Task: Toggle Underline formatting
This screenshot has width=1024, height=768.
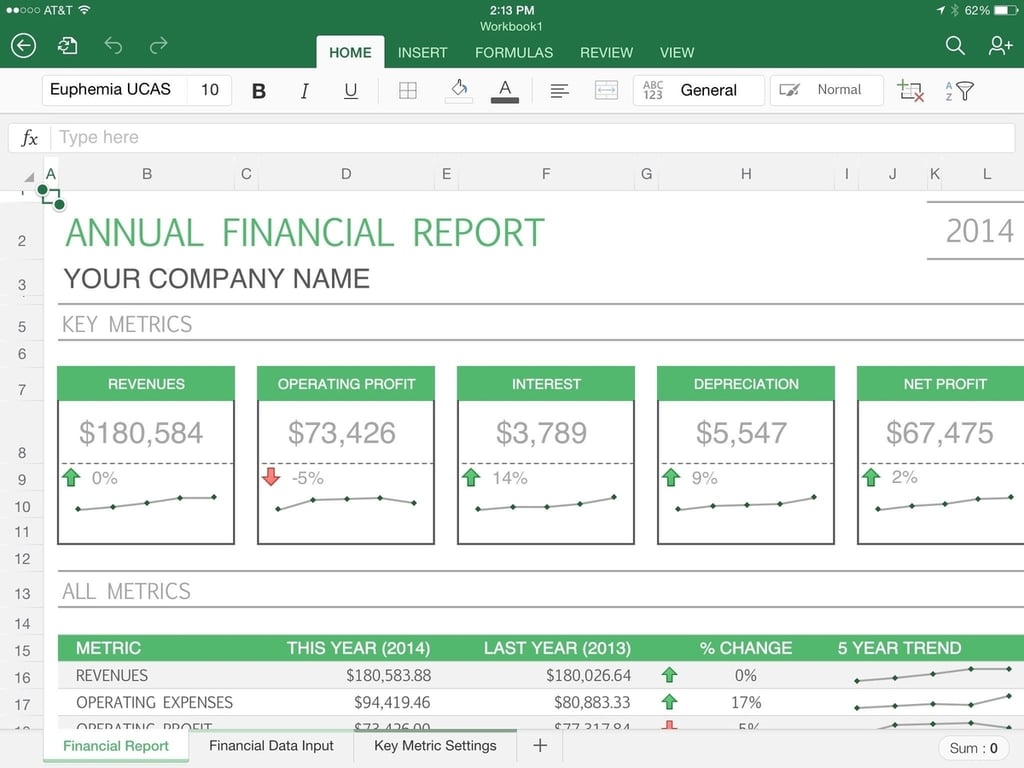Action: point(351,91)
